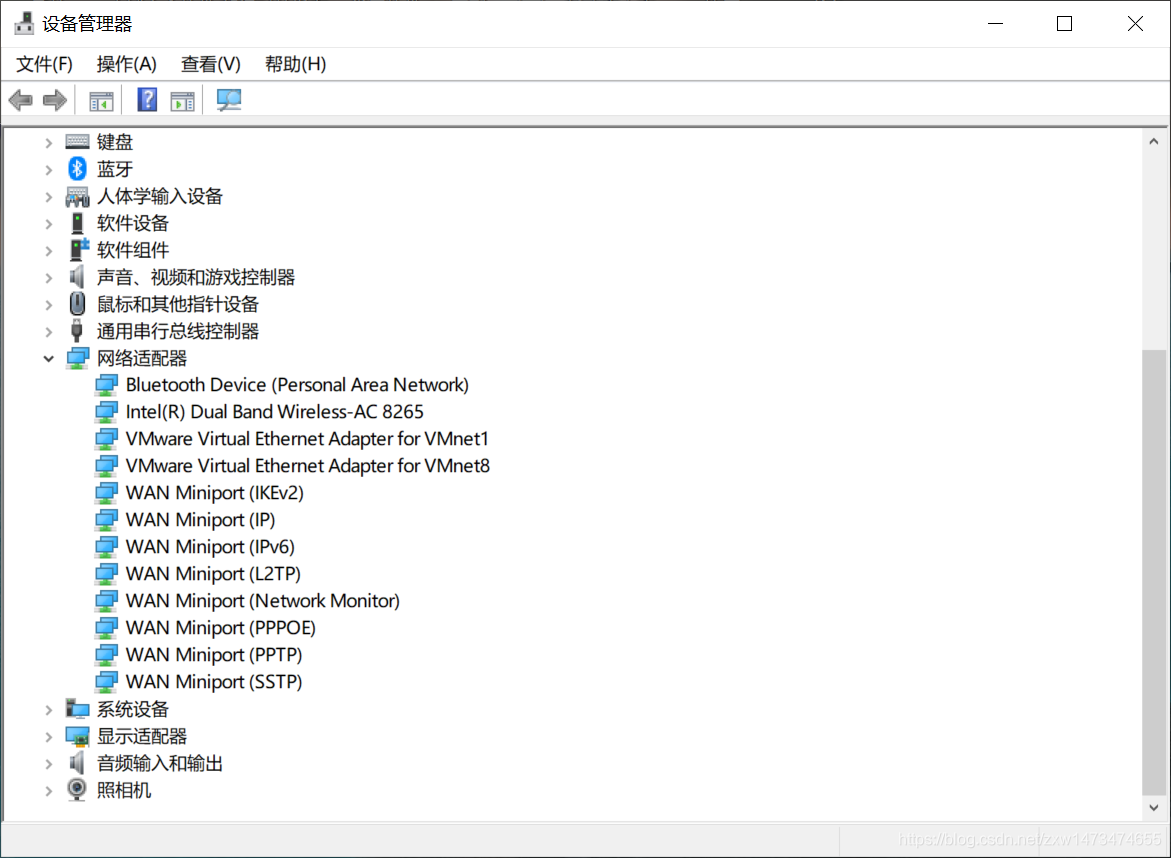
Task: Click the 蓝牙 Bluetooth category icon
Action: tap(77, 169)
